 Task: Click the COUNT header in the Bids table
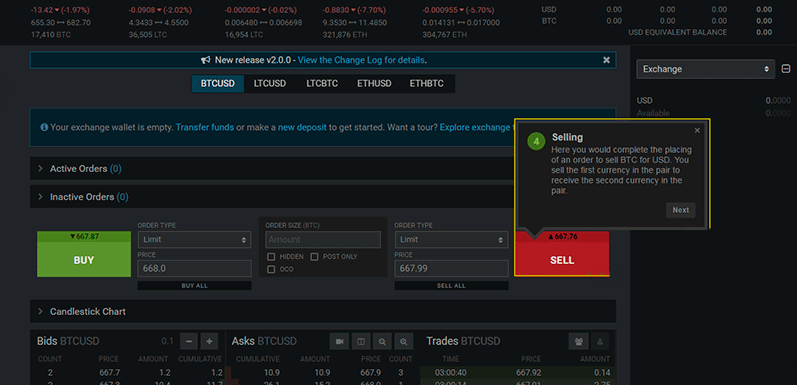coord(50,359)
